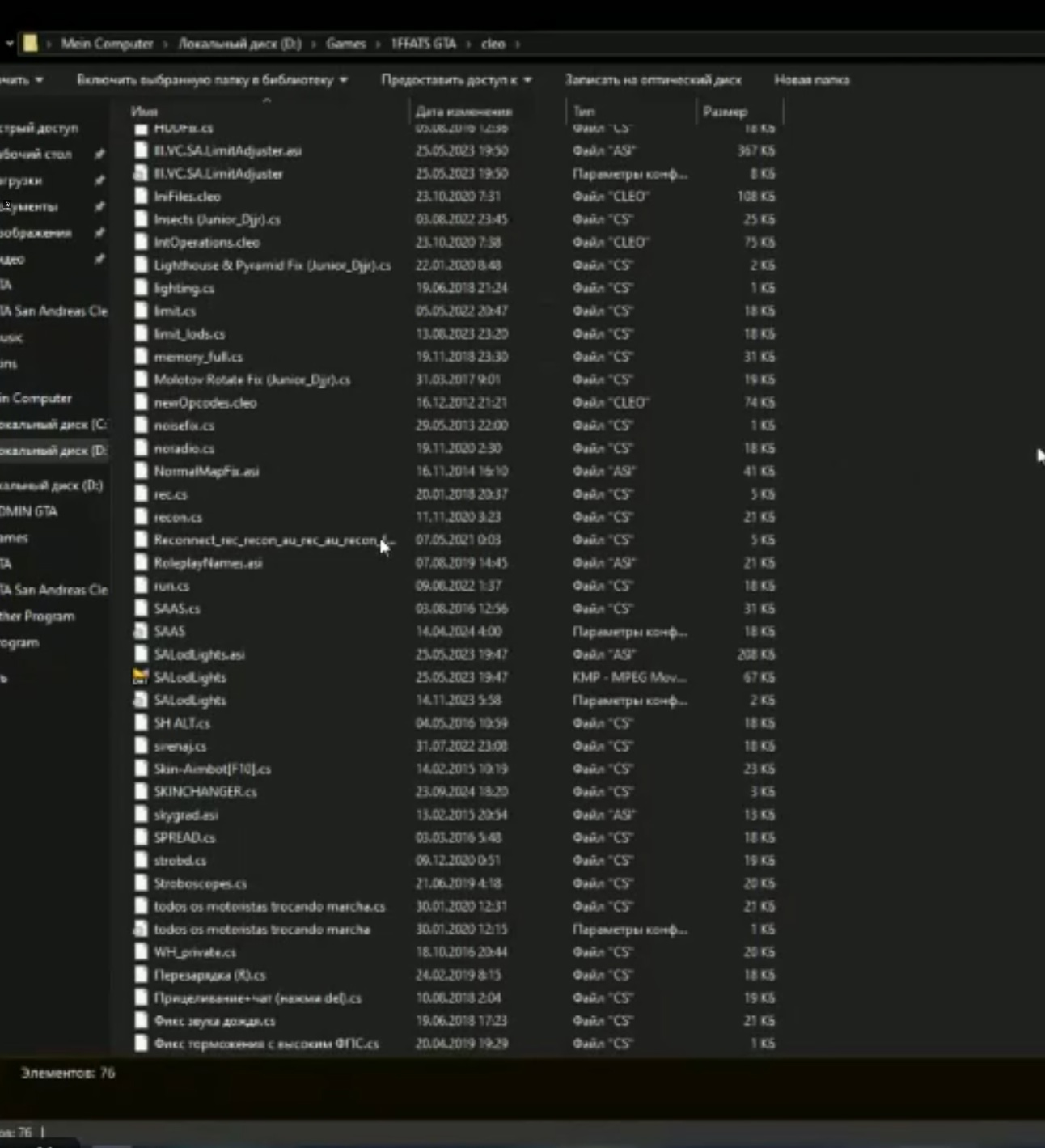Viewport: 1045px width, 1148px height.
Task: Click the NormalMapFix.asi file icon
Action: (141, 471)
